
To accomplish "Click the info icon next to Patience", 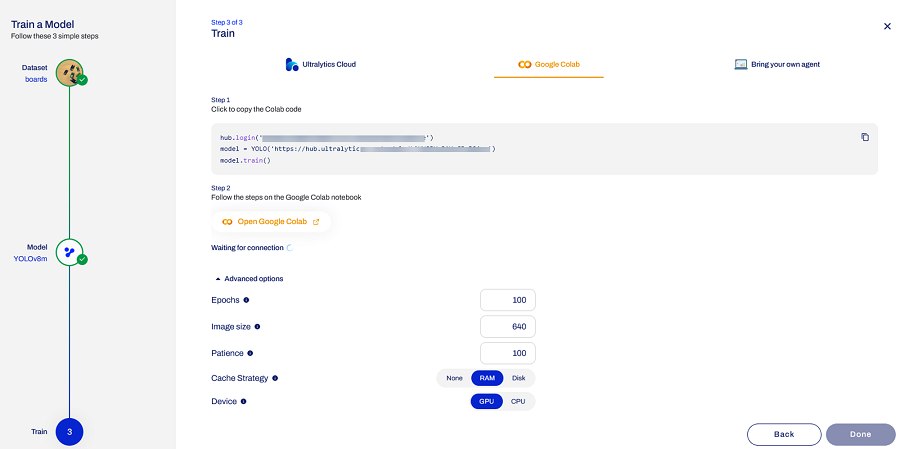I will point(250,353).
